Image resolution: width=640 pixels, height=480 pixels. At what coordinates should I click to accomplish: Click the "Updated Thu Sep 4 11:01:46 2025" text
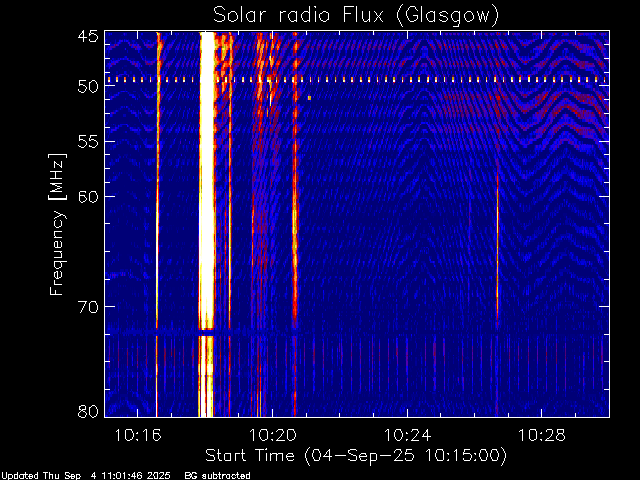[x=86, y=476]
